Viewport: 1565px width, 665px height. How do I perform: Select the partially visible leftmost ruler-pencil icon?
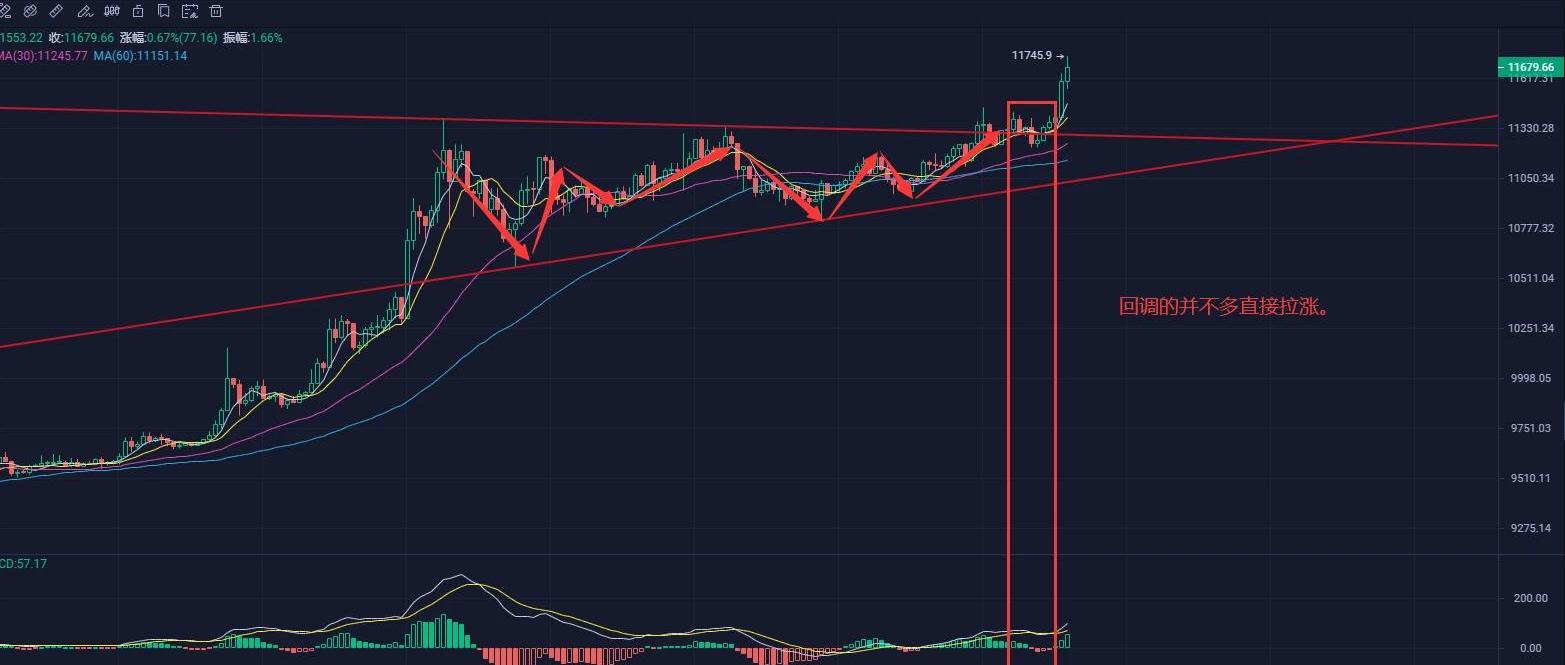[4, 11]
